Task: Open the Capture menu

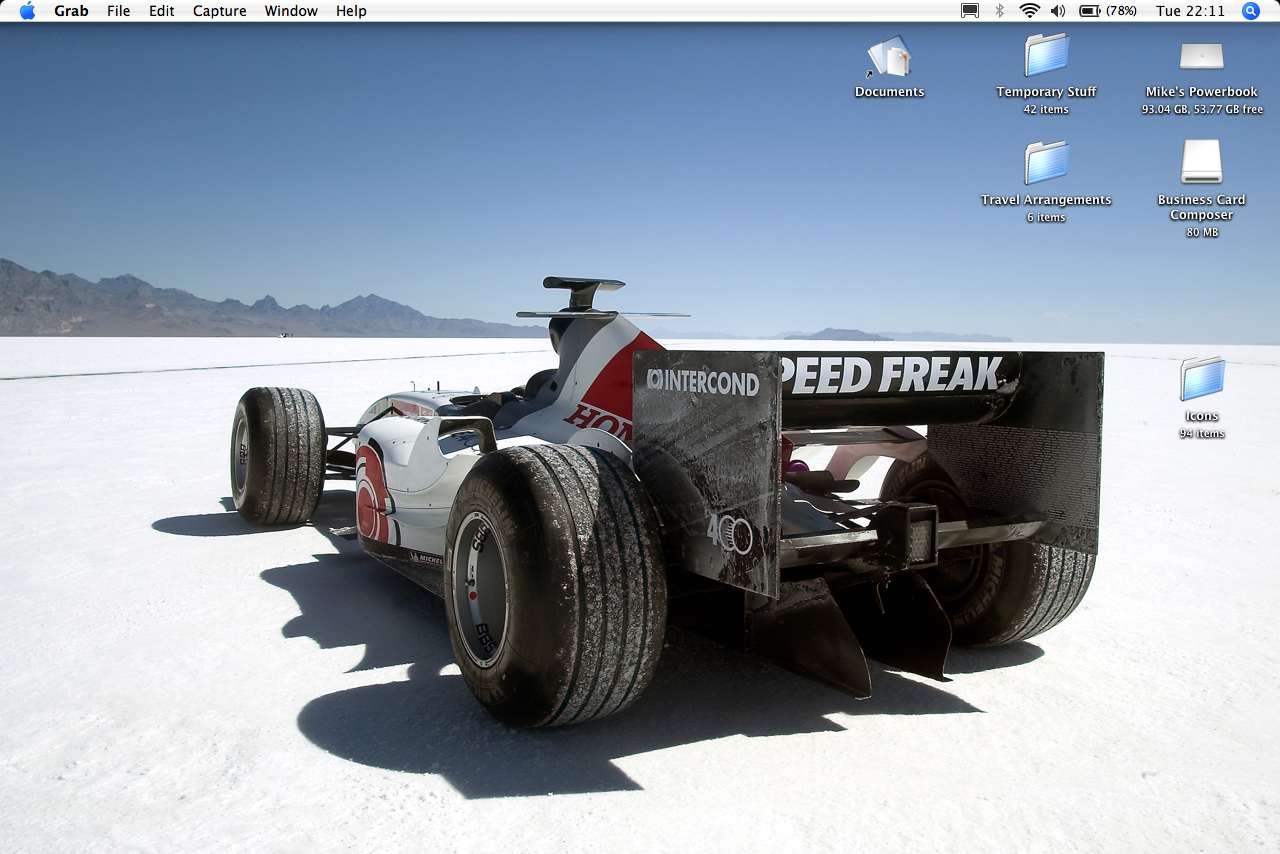Action: pyautogui.click(x=219, y=11)
